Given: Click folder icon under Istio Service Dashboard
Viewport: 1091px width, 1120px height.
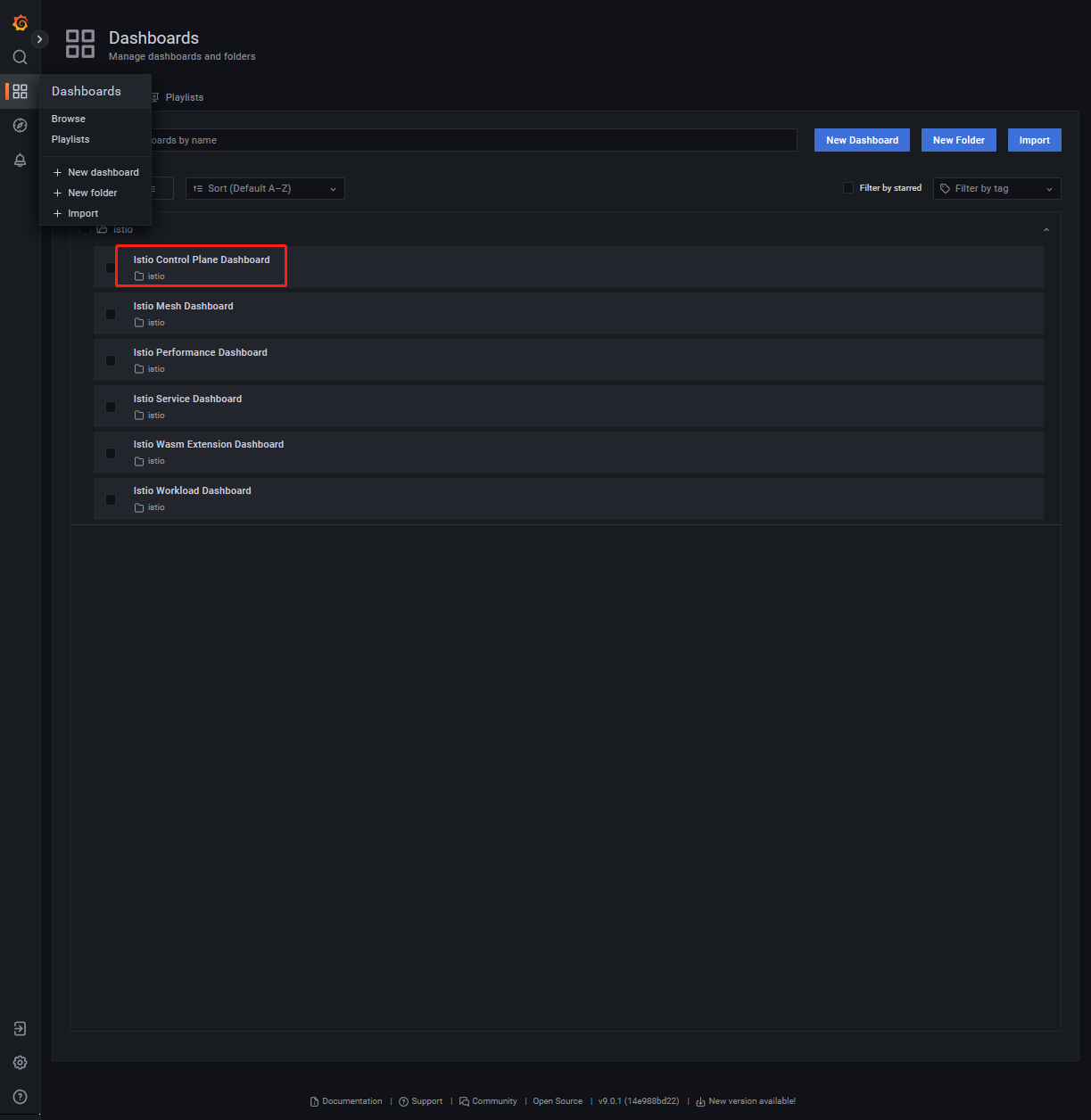Looking at the screenshot, I should pos(139,416).
